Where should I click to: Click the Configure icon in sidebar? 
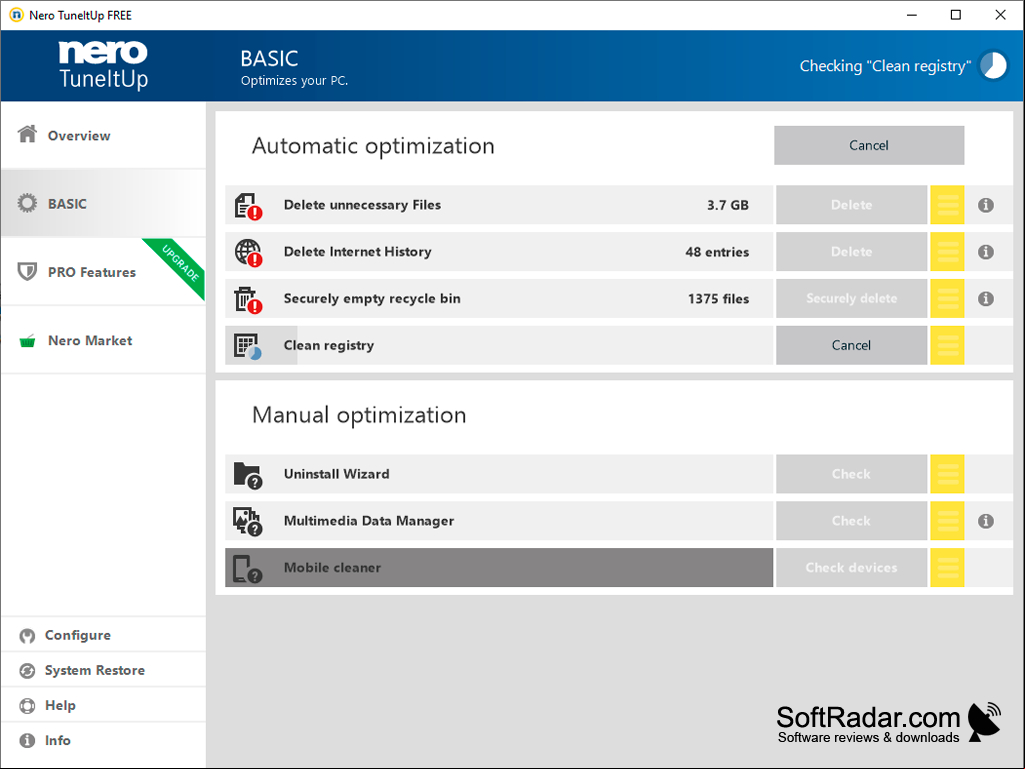(x=27, y=636)
